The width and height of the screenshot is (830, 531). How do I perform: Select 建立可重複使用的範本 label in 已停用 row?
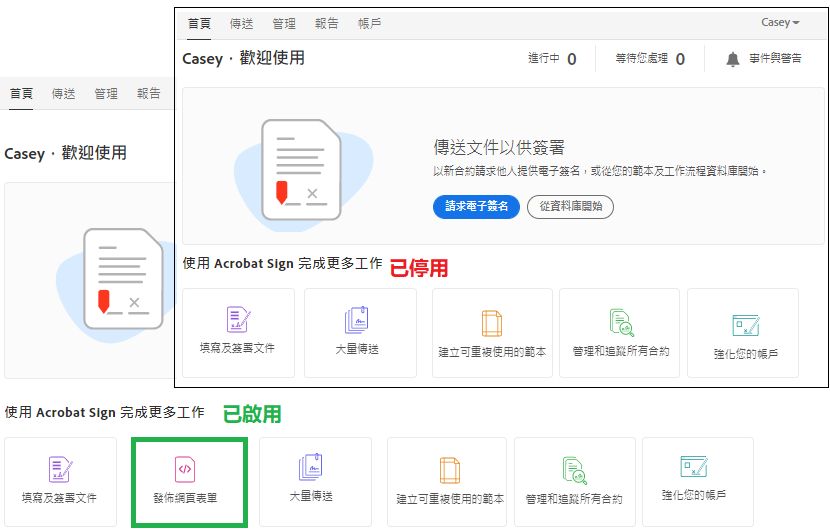point(492,352)
